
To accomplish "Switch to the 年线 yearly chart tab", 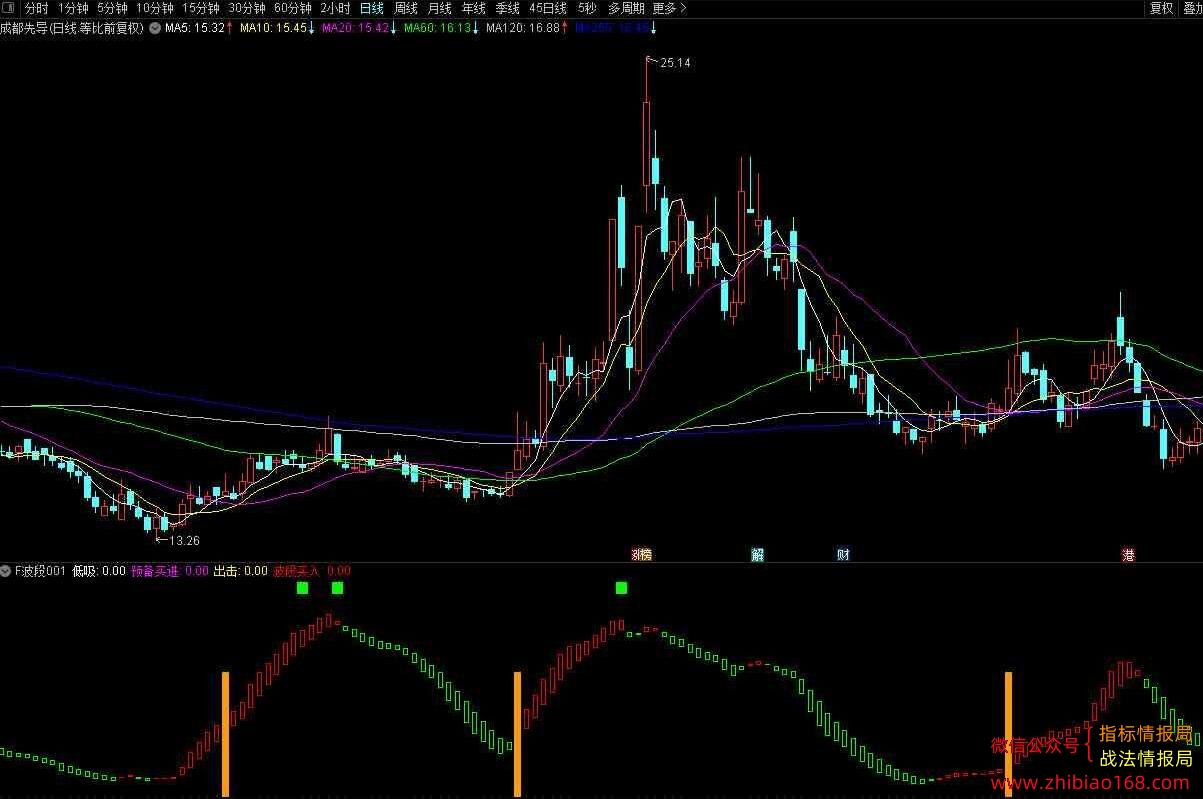I will tap(474, 8).
